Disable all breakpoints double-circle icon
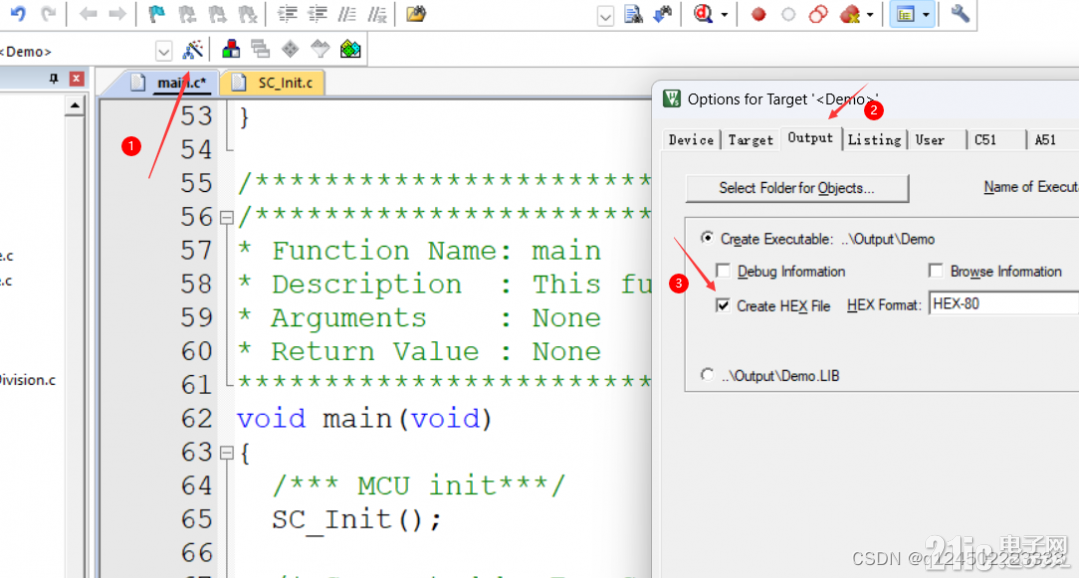Screen dimensions: 1079x578 tap(818, 14)
